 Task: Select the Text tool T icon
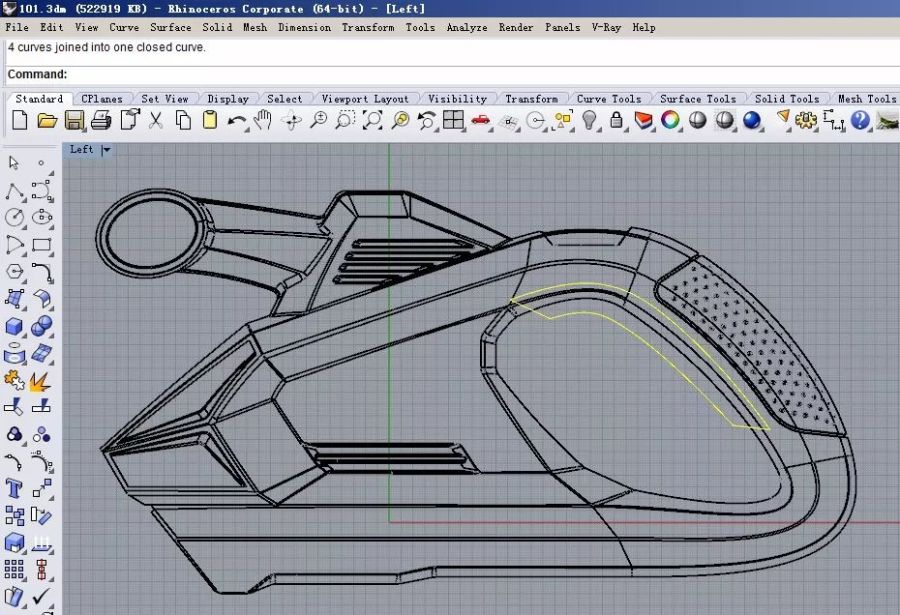click(15, 488)
